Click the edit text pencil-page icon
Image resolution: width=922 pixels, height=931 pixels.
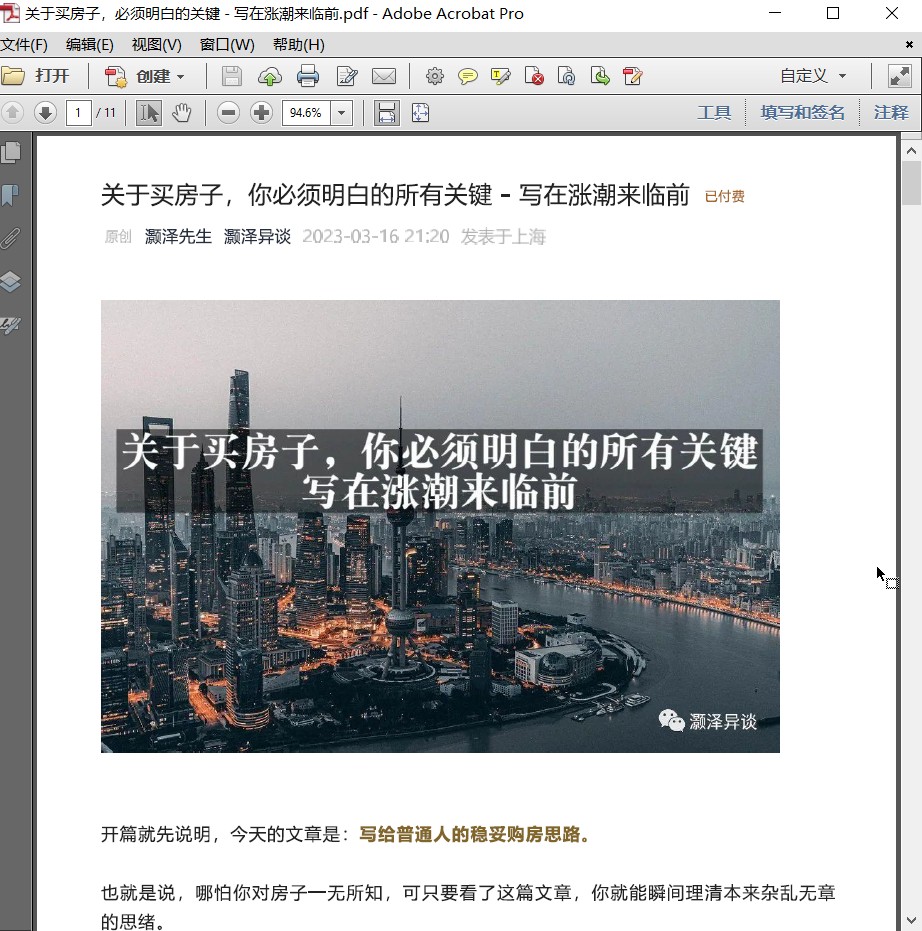tap(347, 77)
